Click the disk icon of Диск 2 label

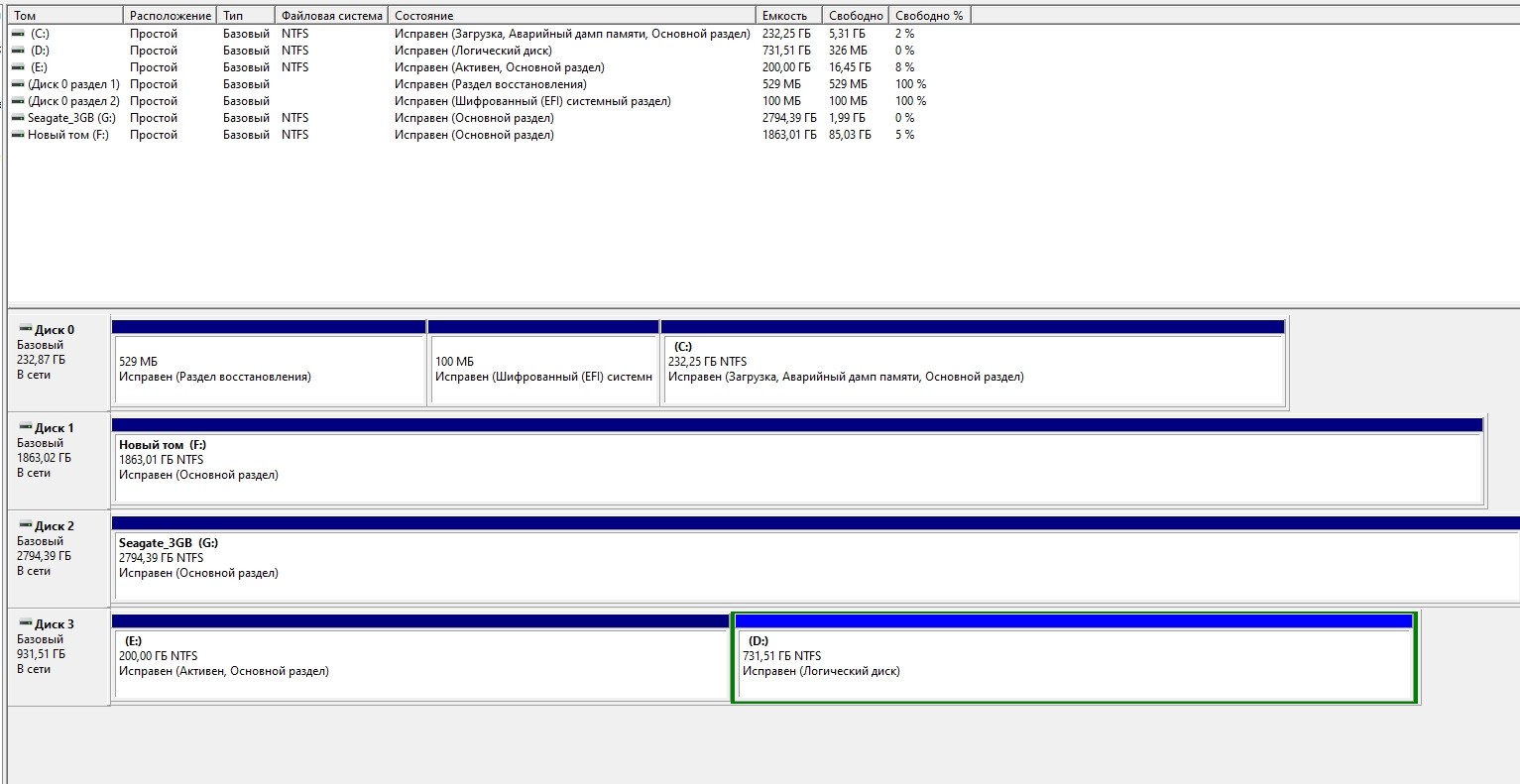[25, 525]
